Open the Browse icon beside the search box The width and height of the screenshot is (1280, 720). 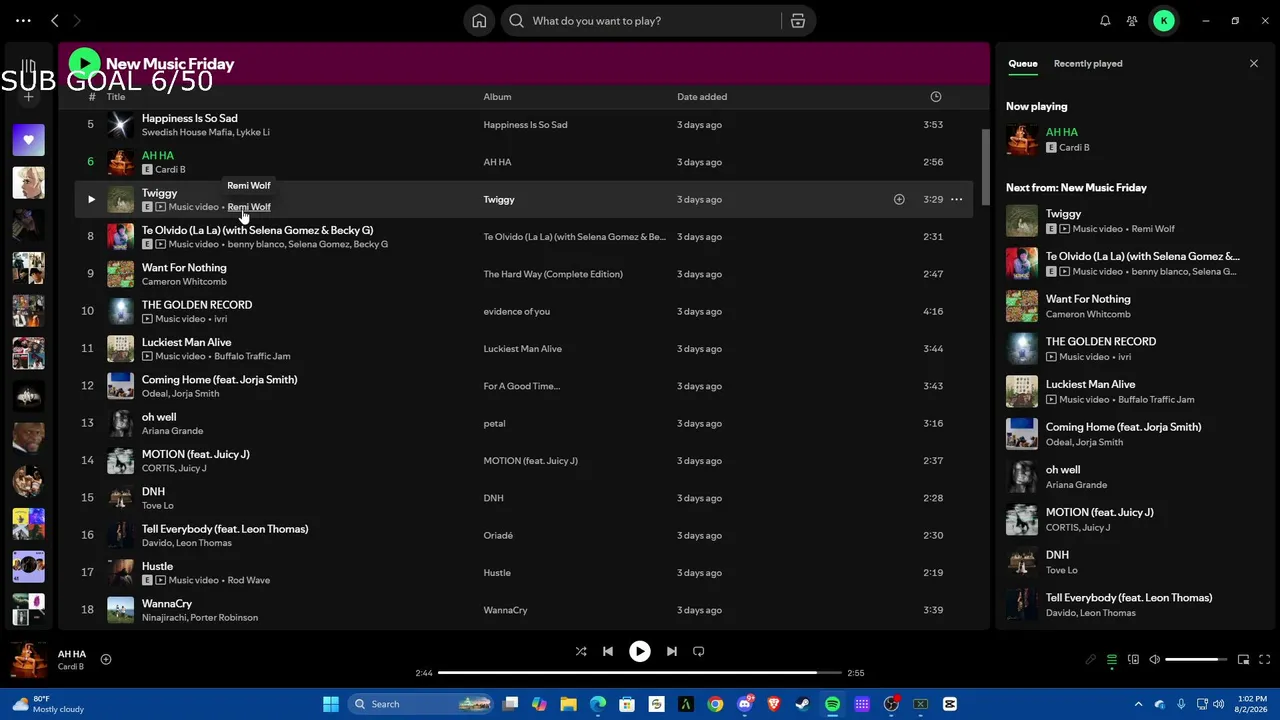pyautogui.click(x=797, y=21)
